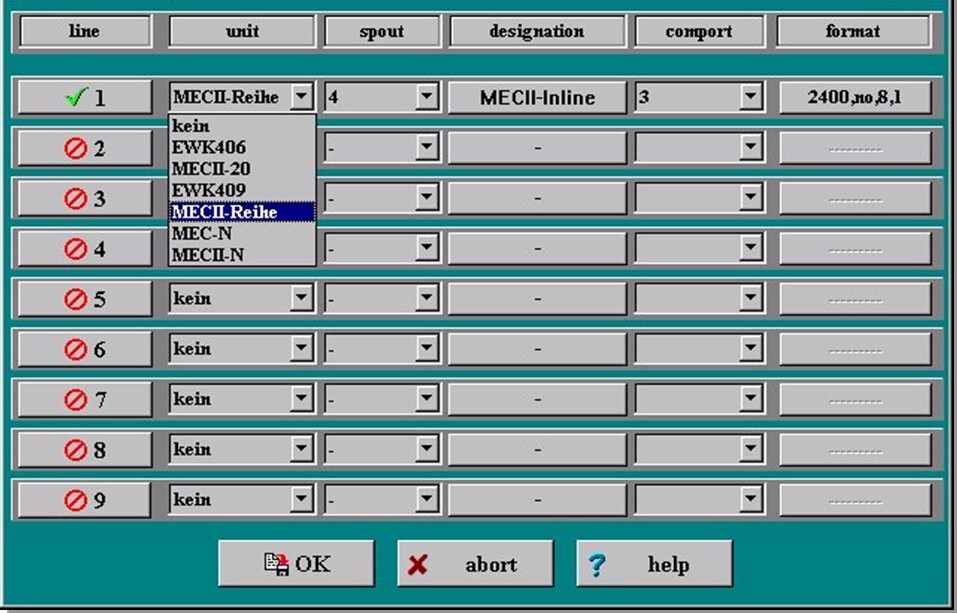
Task: Open the line 5 comport dropdown
Action: tap(750, 298)
